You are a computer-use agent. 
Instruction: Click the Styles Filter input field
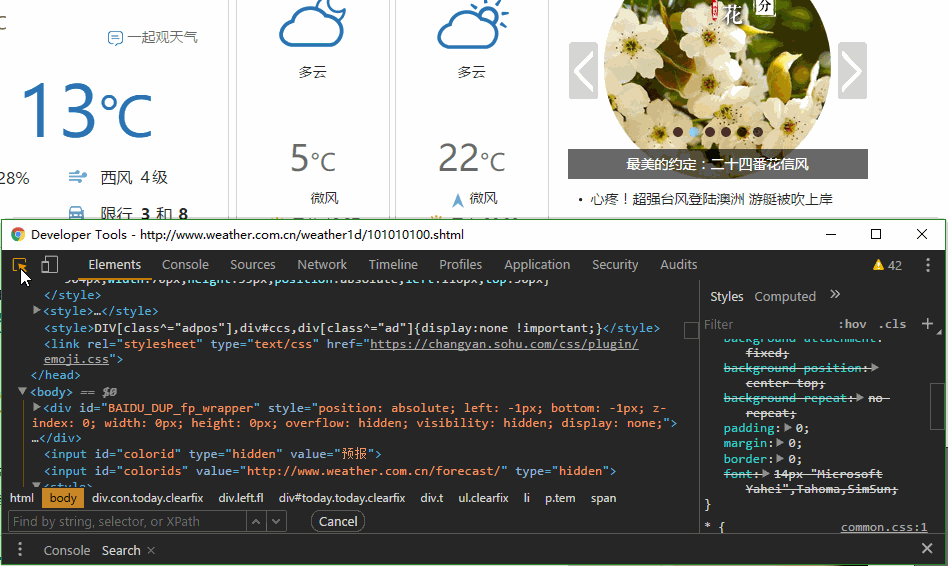768,324
